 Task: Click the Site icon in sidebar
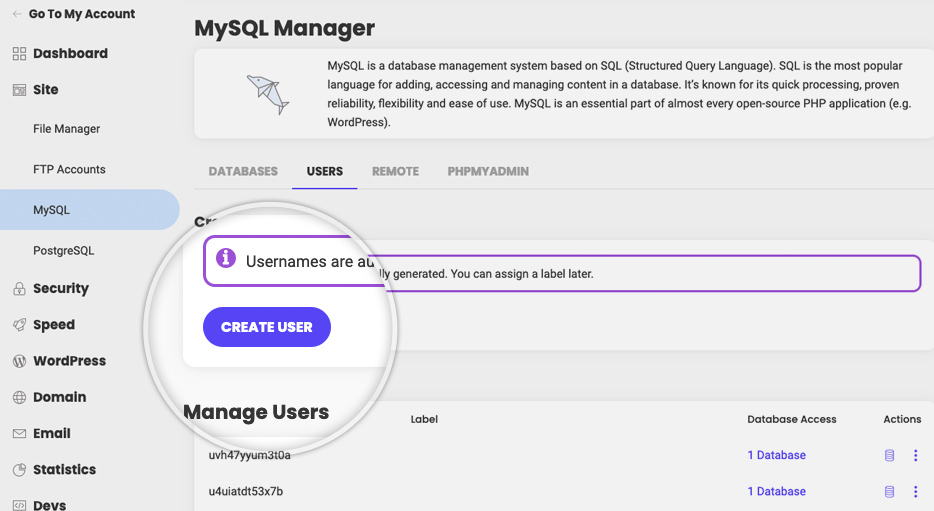pos(19,90)
